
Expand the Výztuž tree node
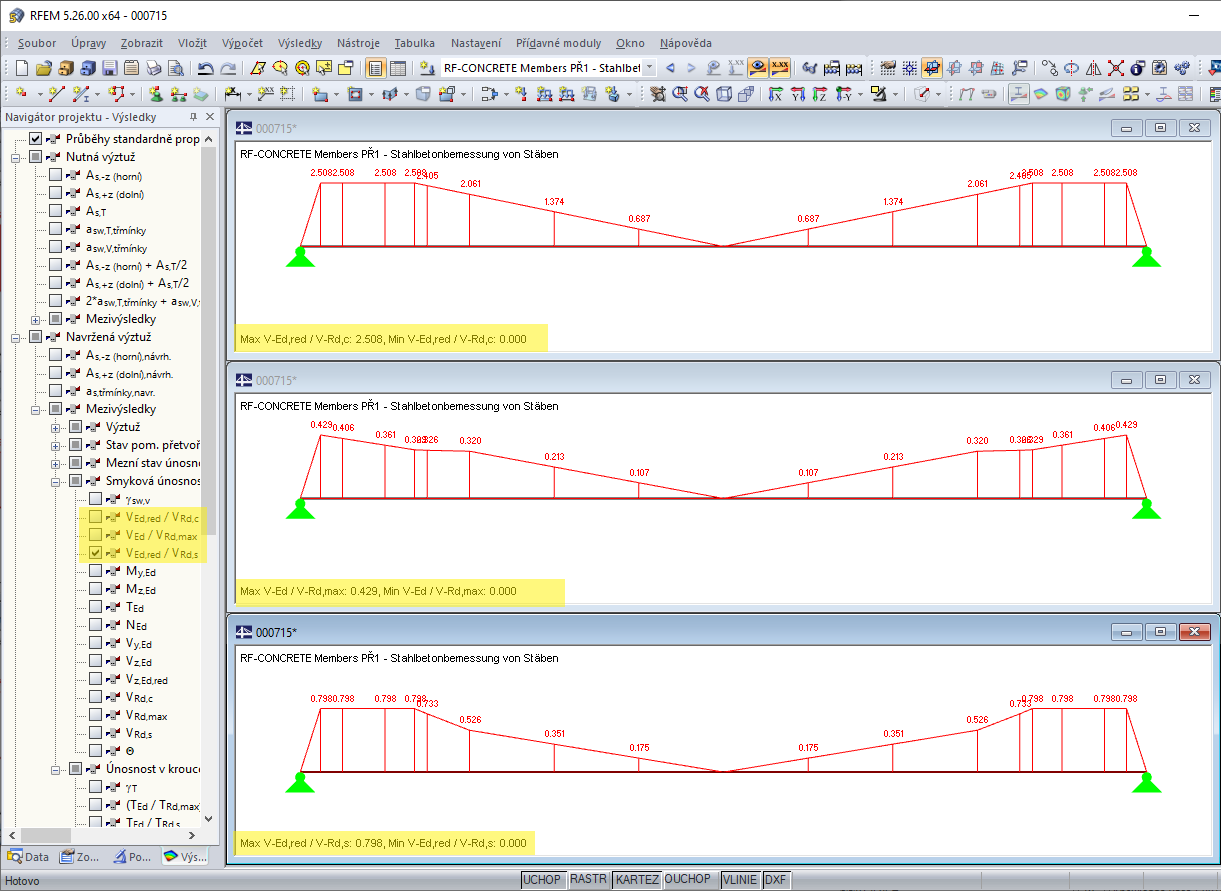click(56, 427)
